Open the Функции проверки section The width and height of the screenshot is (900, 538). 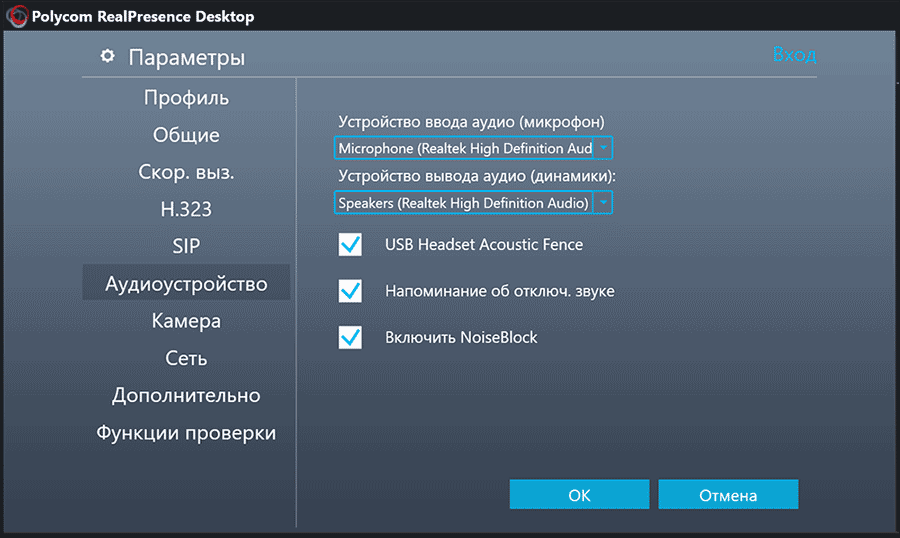click(186, 432)
